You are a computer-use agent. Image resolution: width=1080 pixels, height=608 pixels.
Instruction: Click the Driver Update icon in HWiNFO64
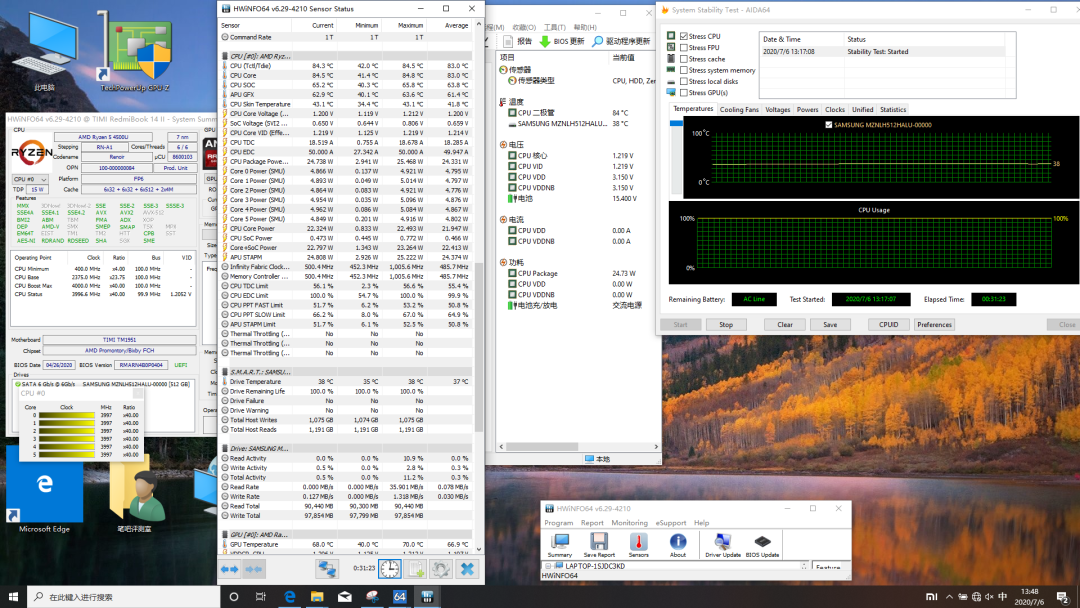[723, 545]
